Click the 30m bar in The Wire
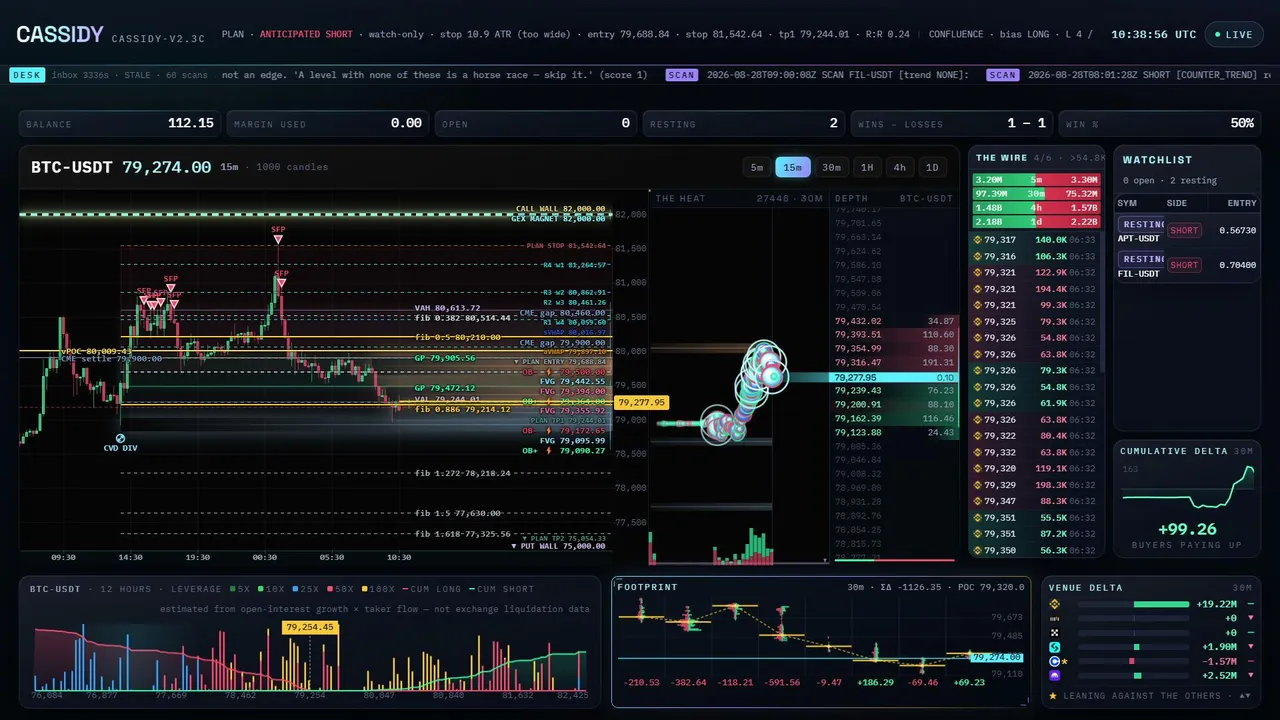The height and width of the screenshot is (720, 1280). click(1037, 194)
